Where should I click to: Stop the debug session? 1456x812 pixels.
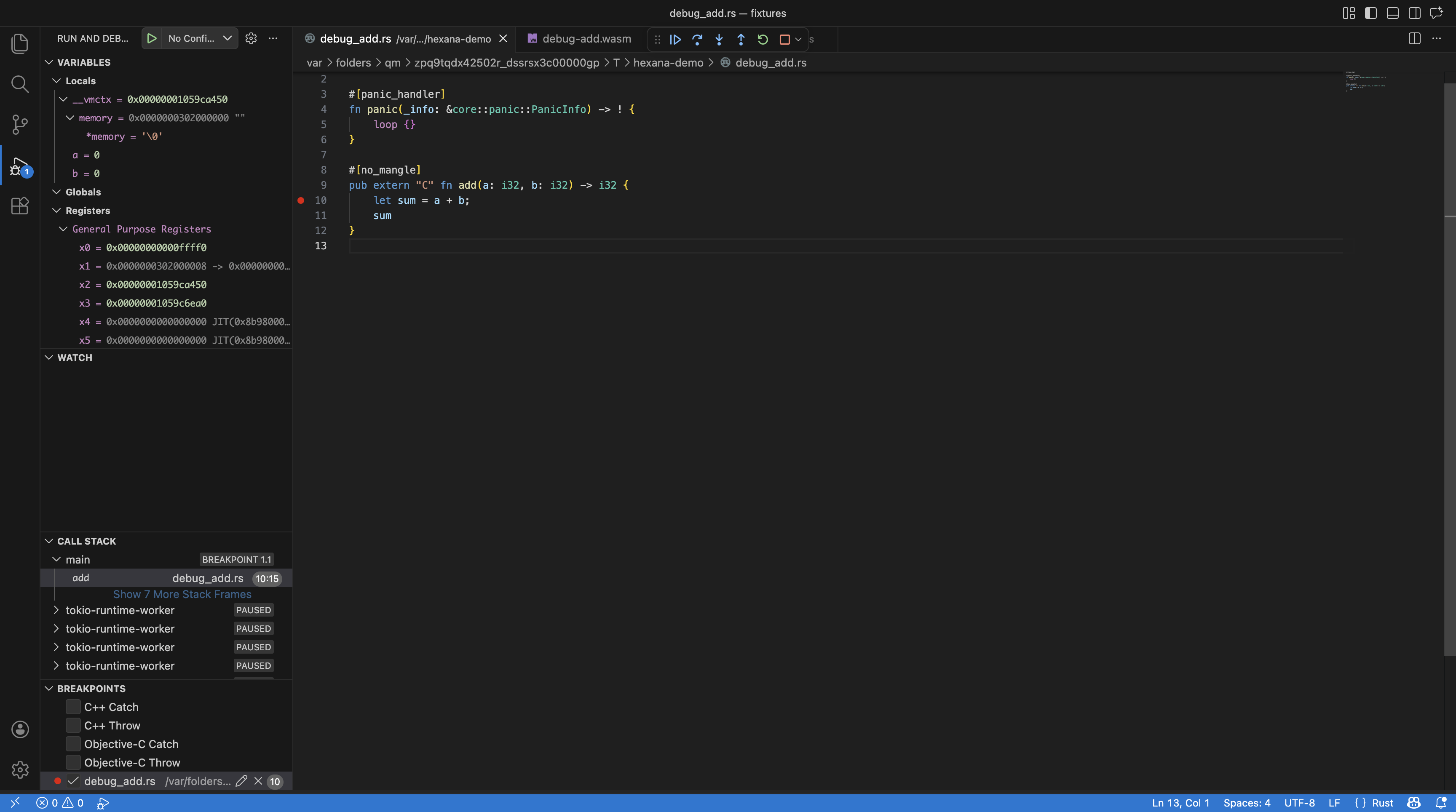coord(784,40)
